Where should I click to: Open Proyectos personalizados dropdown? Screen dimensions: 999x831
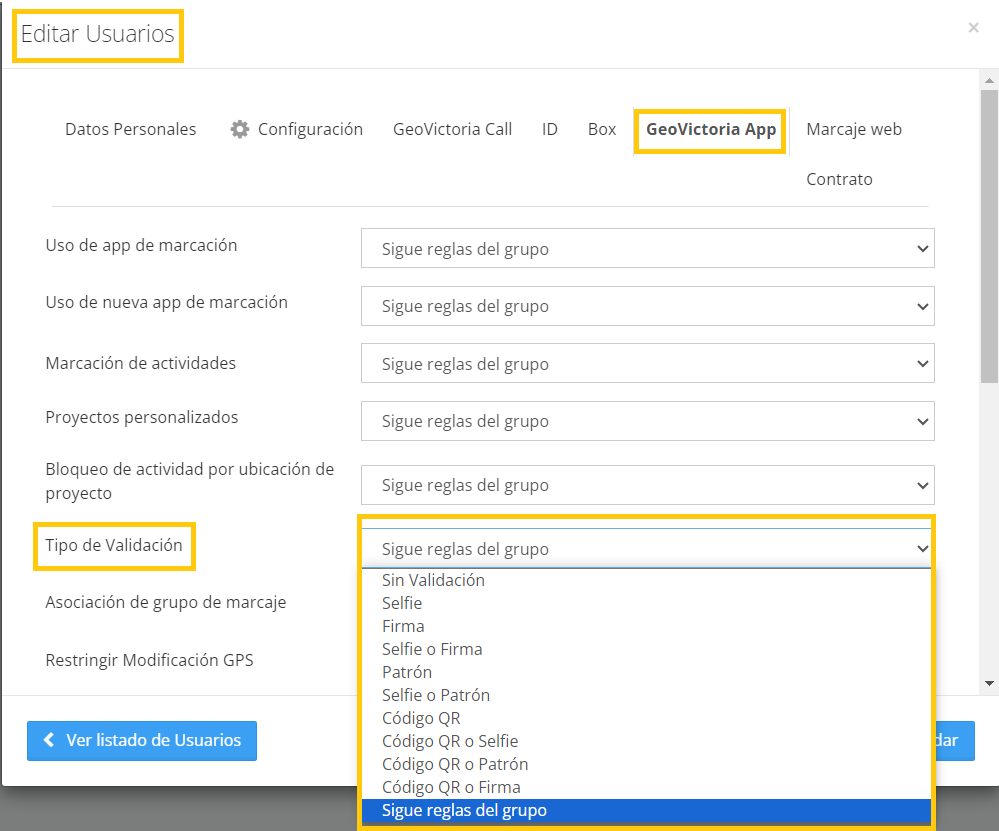(x=647, y=421)
